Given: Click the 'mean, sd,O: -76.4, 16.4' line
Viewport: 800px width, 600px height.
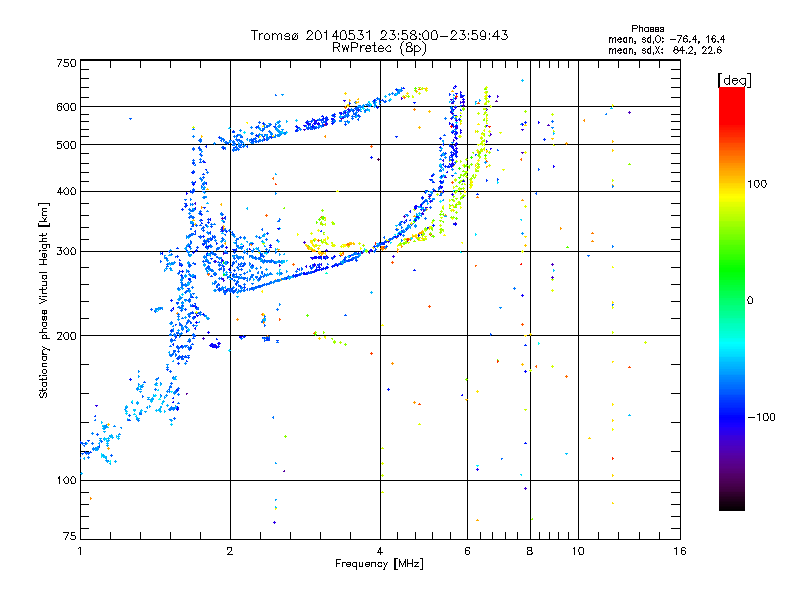Looking at the screenshot, I should pos(666,39).
